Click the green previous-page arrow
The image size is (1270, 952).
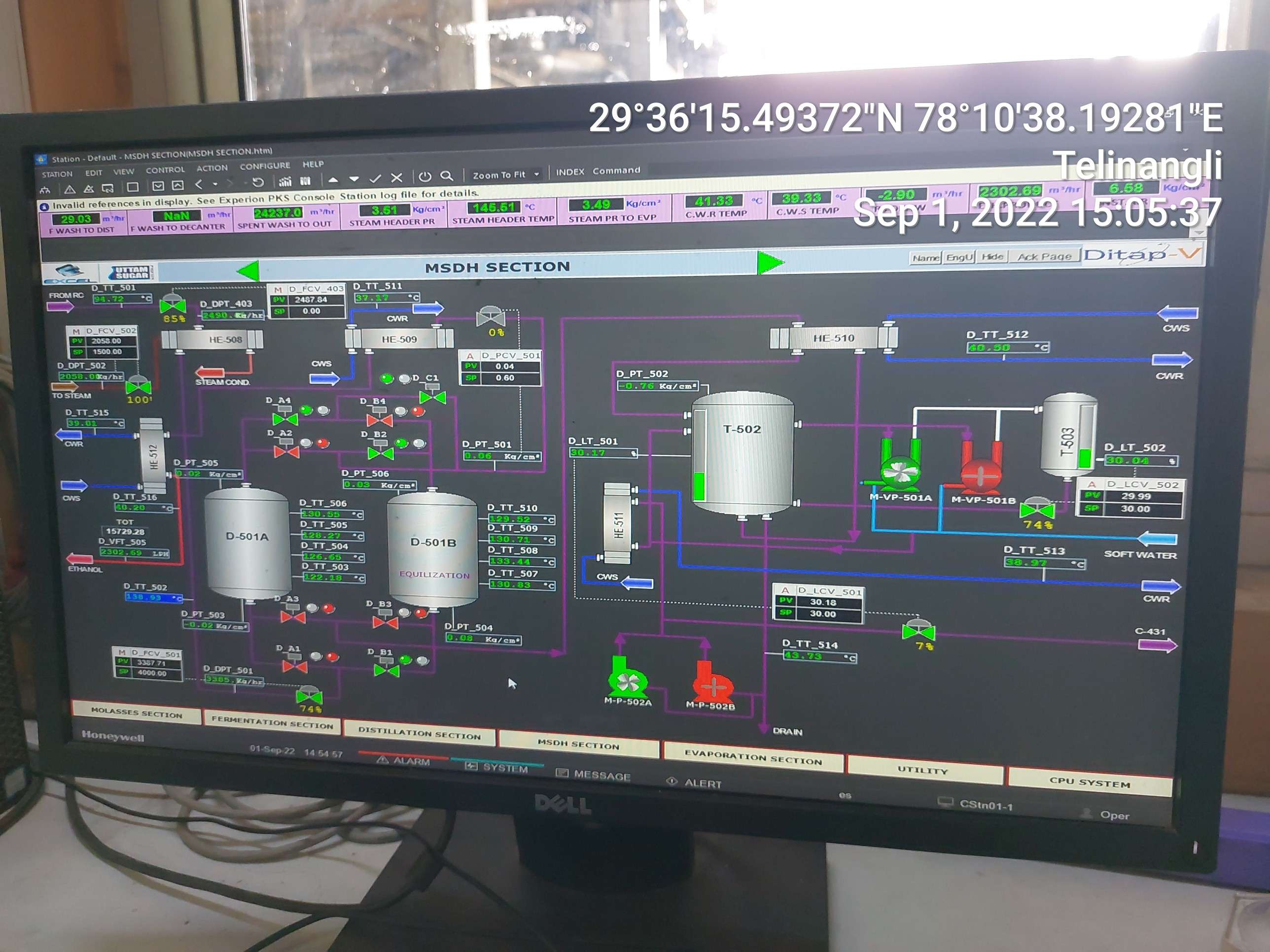pyautogui.click(x=248, y=271)
